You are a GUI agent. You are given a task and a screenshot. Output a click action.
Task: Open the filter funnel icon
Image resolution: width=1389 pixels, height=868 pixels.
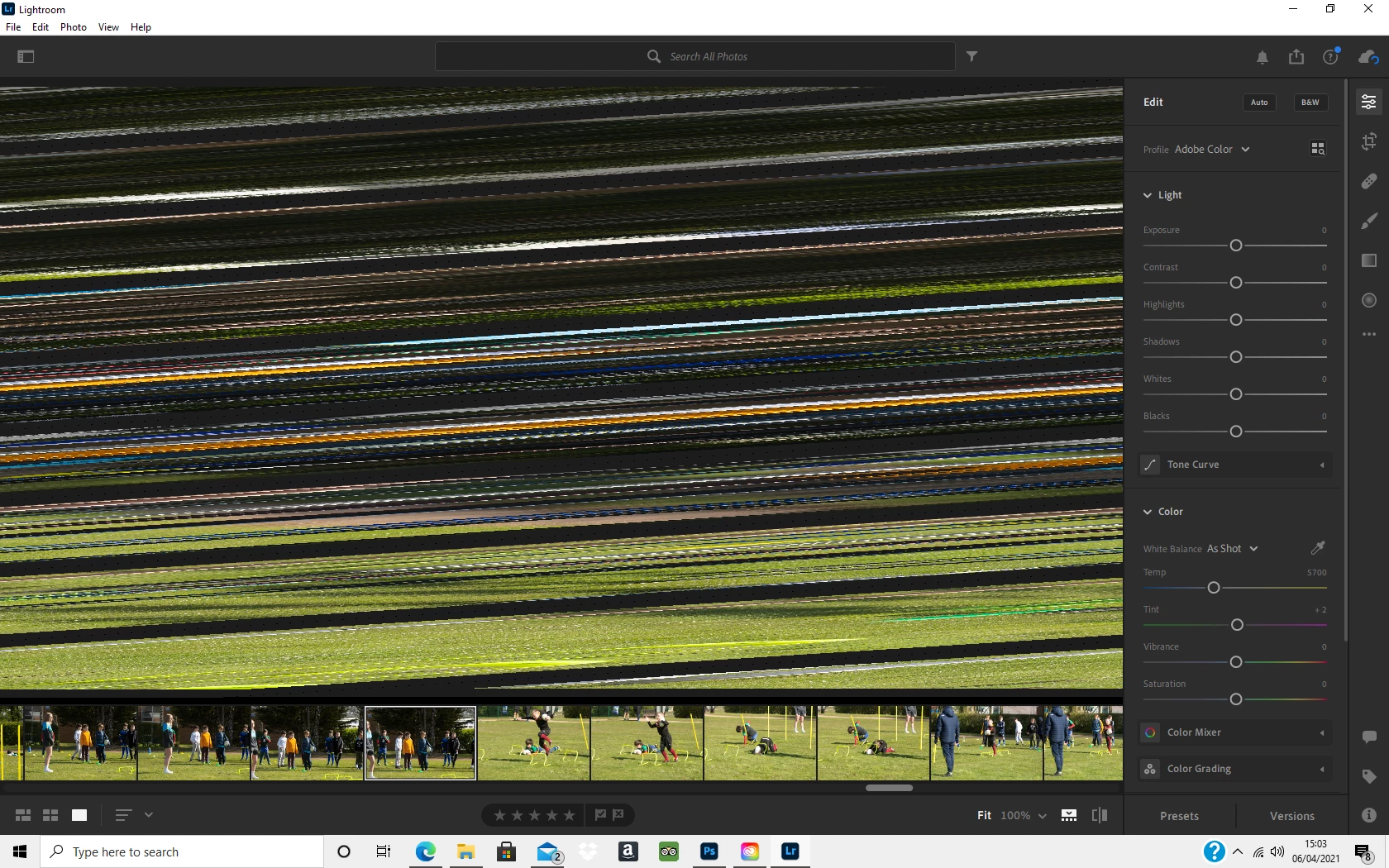tap(972, 56)
